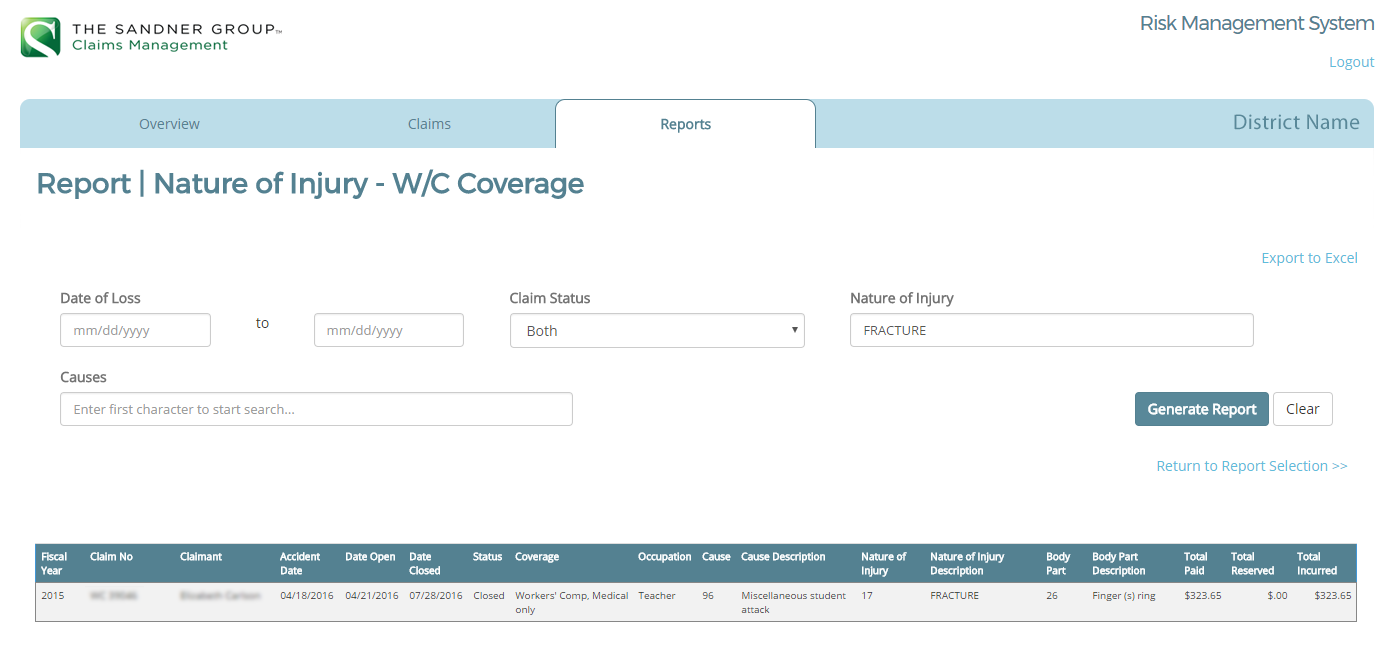Switch to the Overview tab

click(x=169, y=124)
